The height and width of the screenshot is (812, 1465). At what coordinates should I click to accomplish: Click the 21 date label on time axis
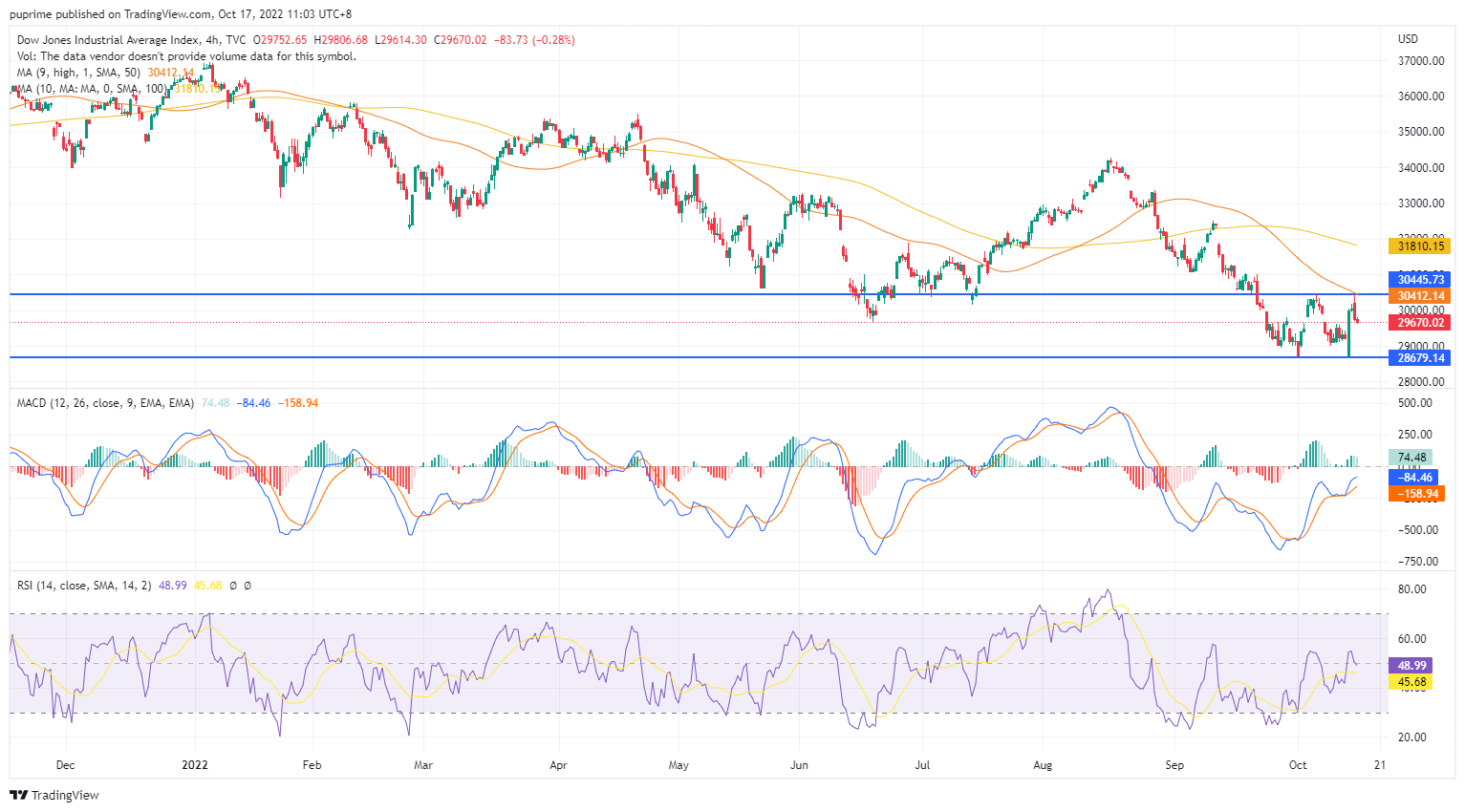coord(1379,765)
